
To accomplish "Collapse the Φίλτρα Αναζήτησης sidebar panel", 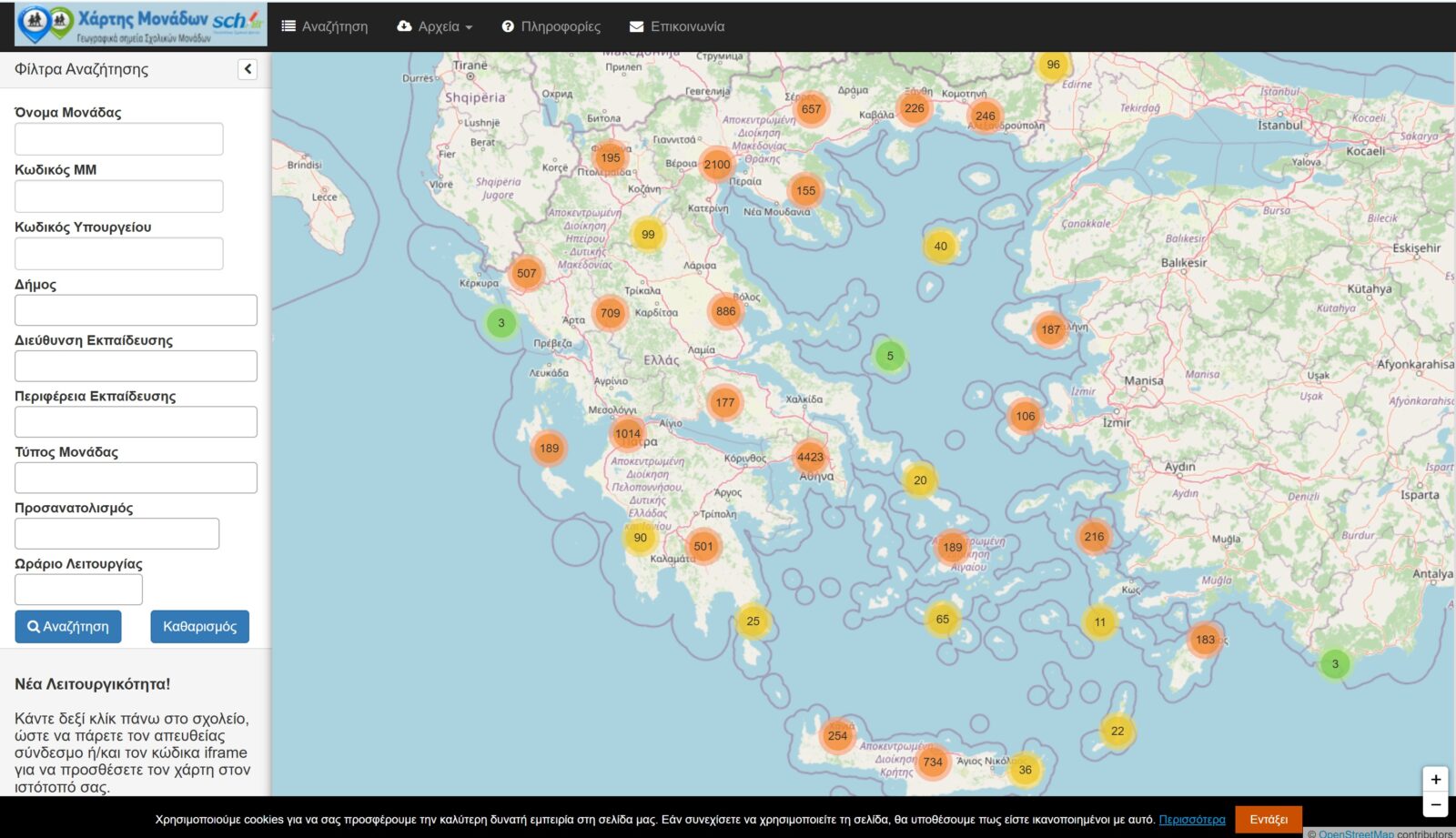I will coord(248,69).
